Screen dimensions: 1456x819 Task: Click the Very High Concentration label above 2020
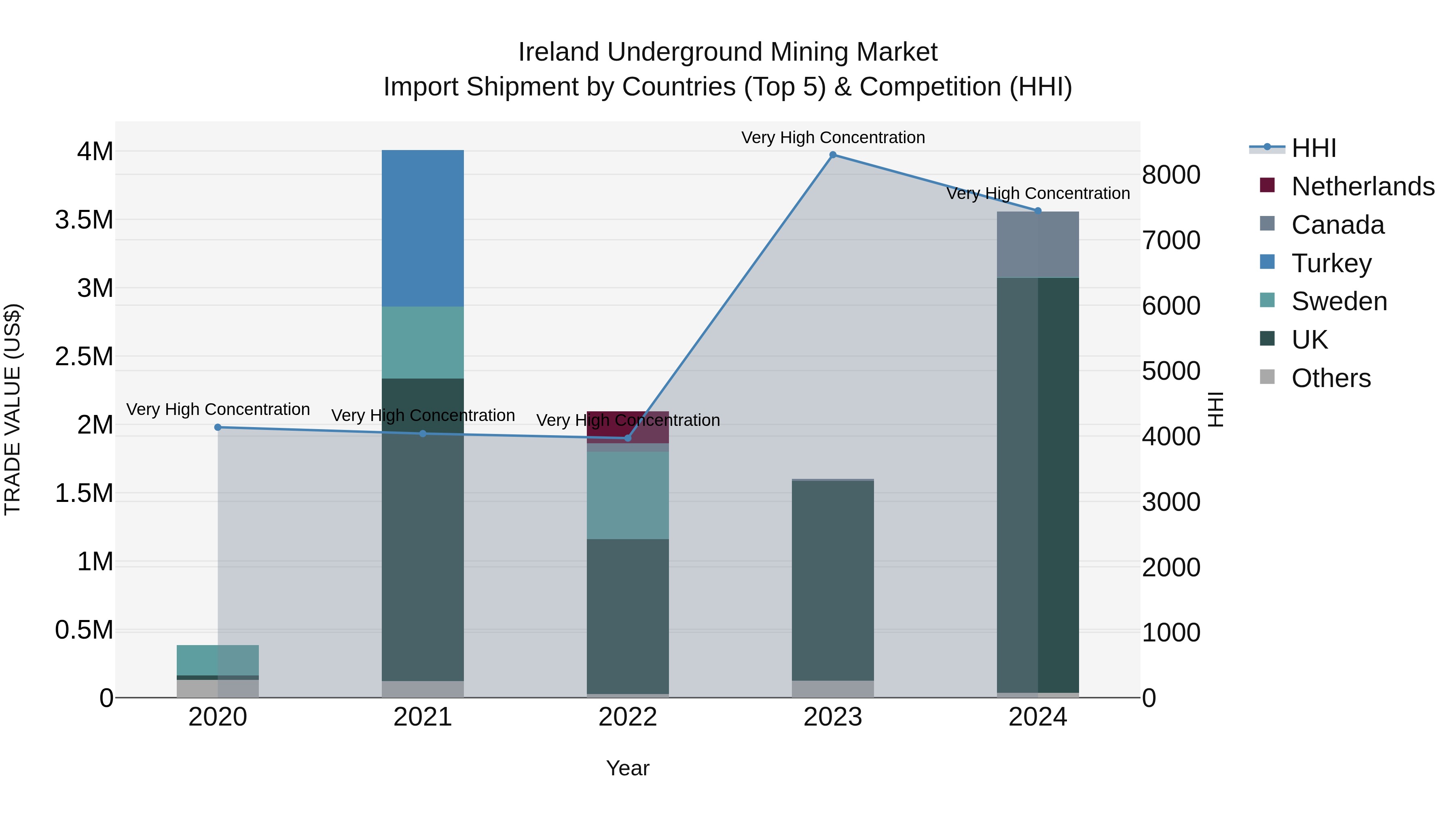pos(218,409)
